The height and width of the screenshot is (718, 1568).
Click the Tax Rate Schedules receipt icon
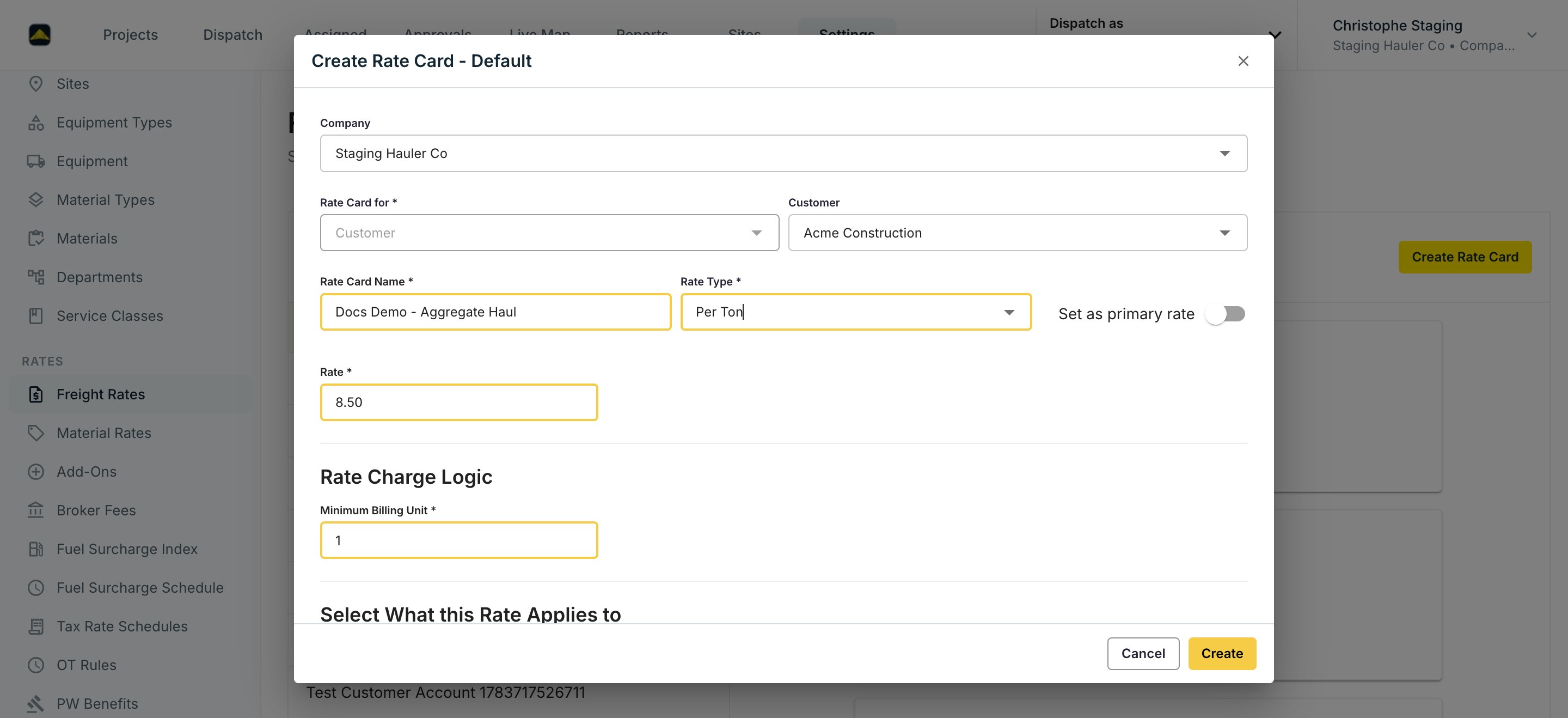(x=36, y=626)
